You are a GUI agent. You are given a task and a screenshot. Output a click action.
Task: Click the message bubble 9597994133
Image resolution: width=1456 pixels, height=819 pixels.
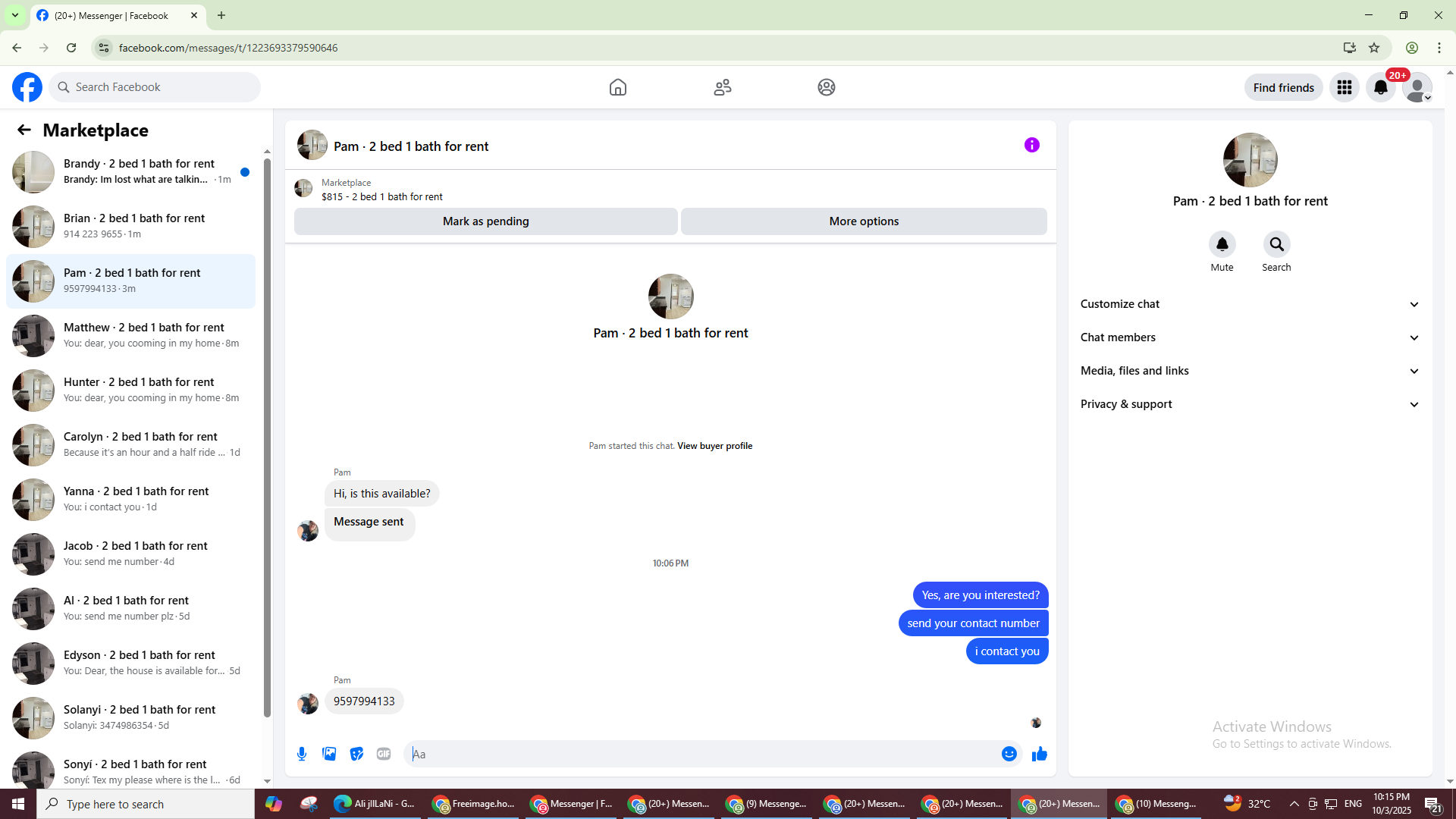pyautogui.click(x=364, y=701)
